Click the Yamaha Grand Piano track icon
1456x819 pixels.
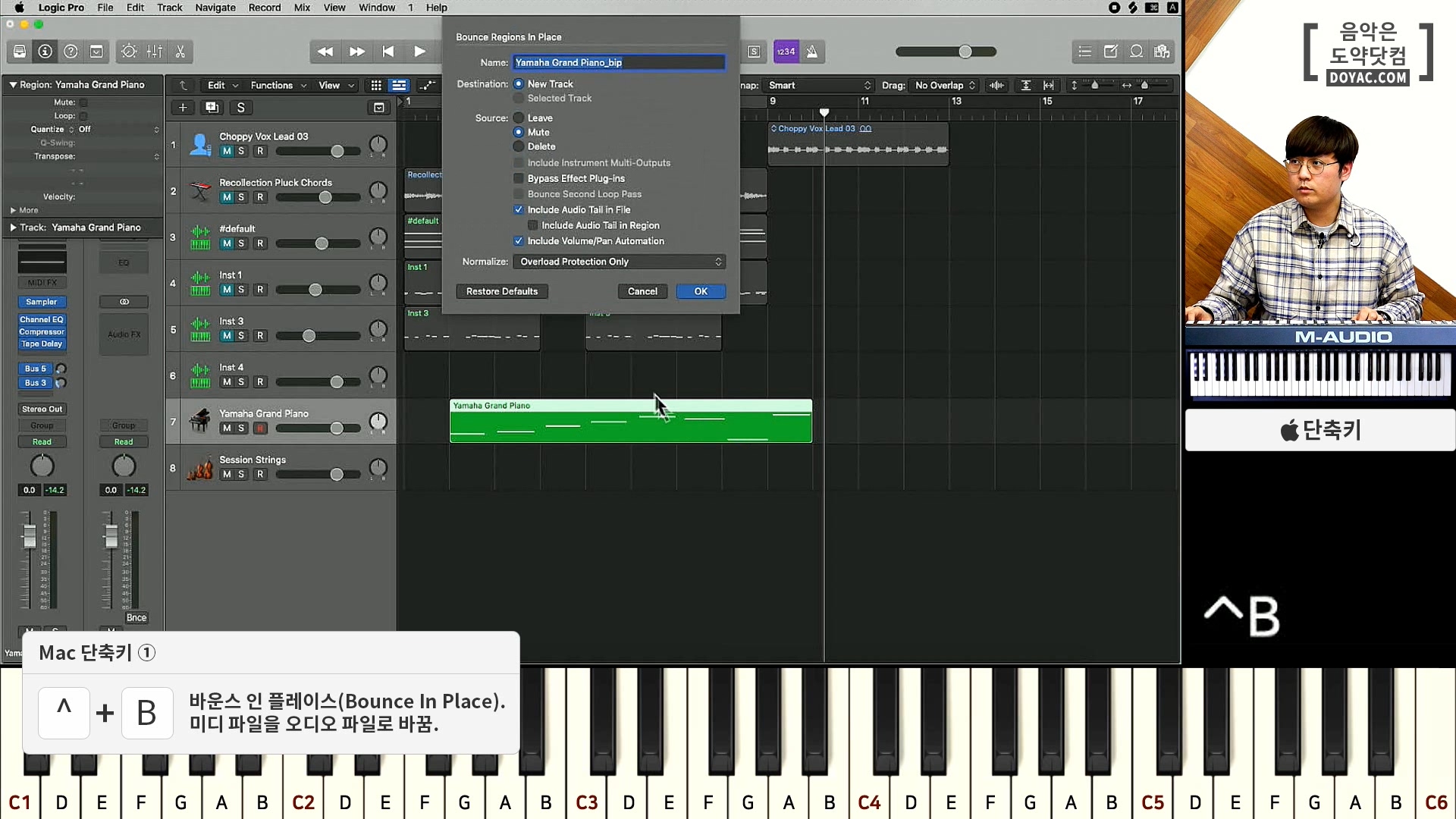click(x=200, y=421)
